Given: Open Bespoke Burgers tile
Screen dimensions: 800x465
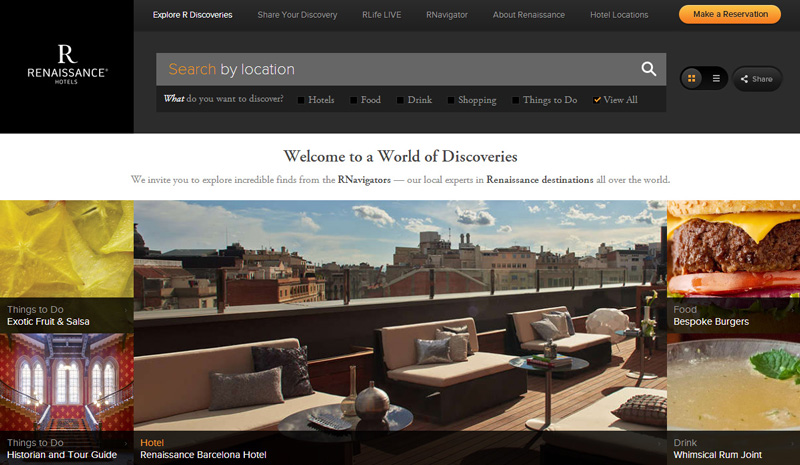Looking at the screenshot, I should (x=734, y=266).
